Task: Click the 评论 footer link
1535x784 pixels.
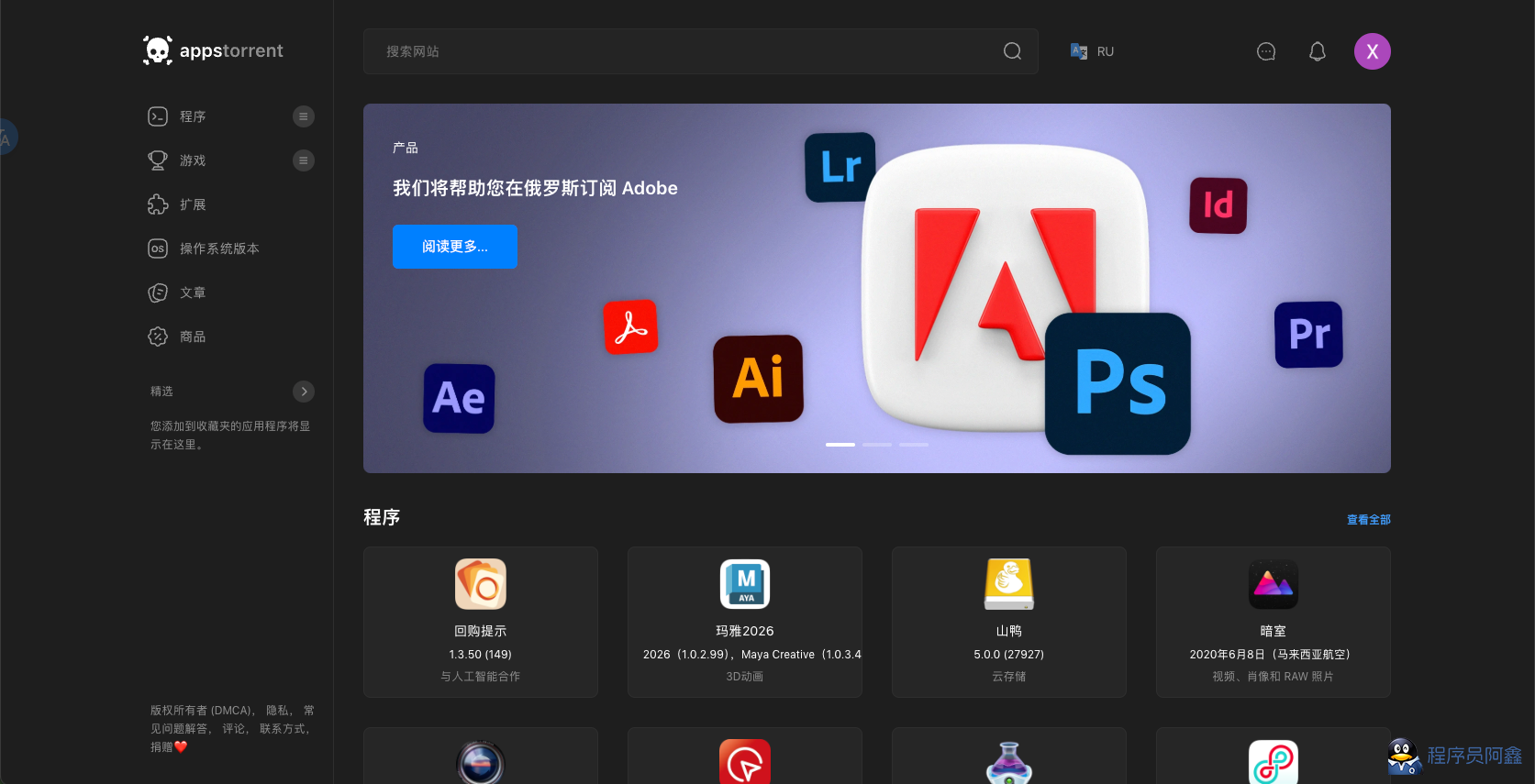Action: 235,729
